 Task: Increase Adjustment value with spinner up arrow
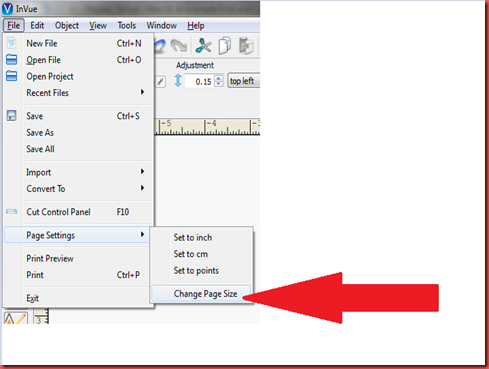click(219, 78)
